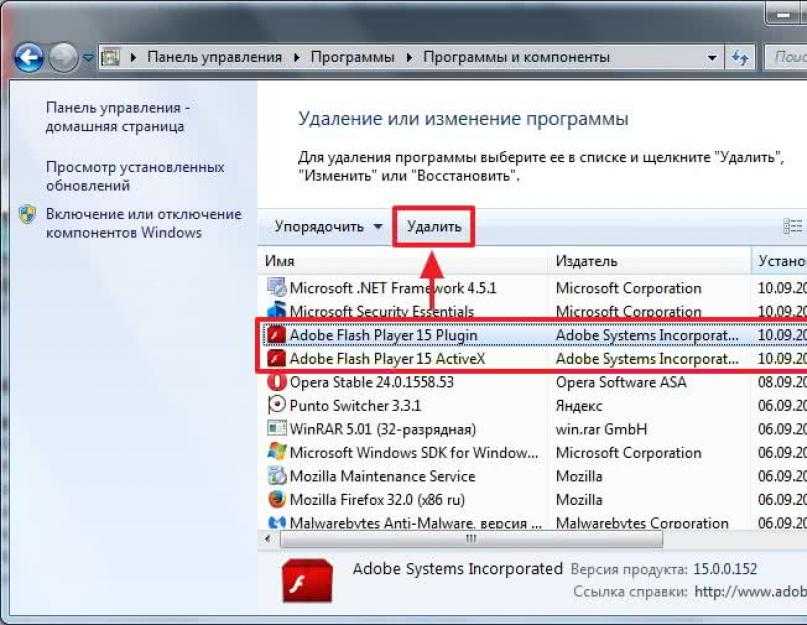Click the Forward navigation arrow button
This screenshot has width=807, height=625.
[63, 57]
